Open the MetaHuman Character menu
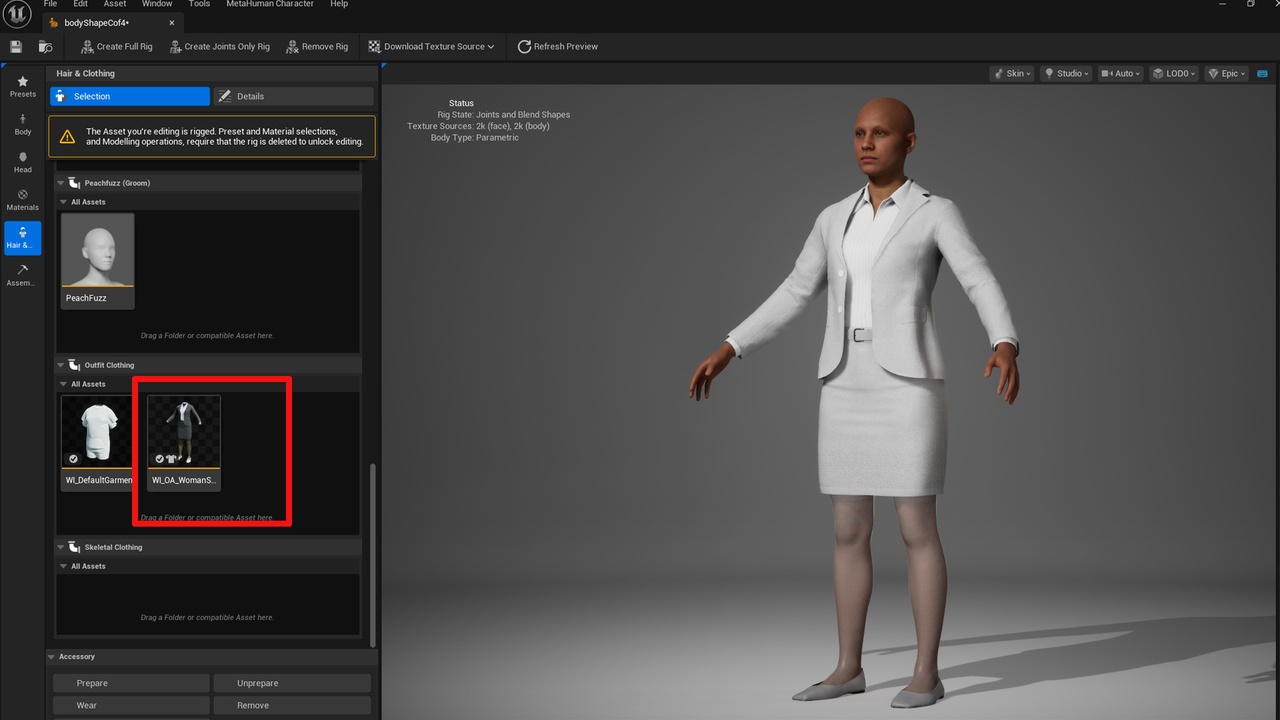The width and height of the screenshot is (1280, 720). click(x=270, y=4)
